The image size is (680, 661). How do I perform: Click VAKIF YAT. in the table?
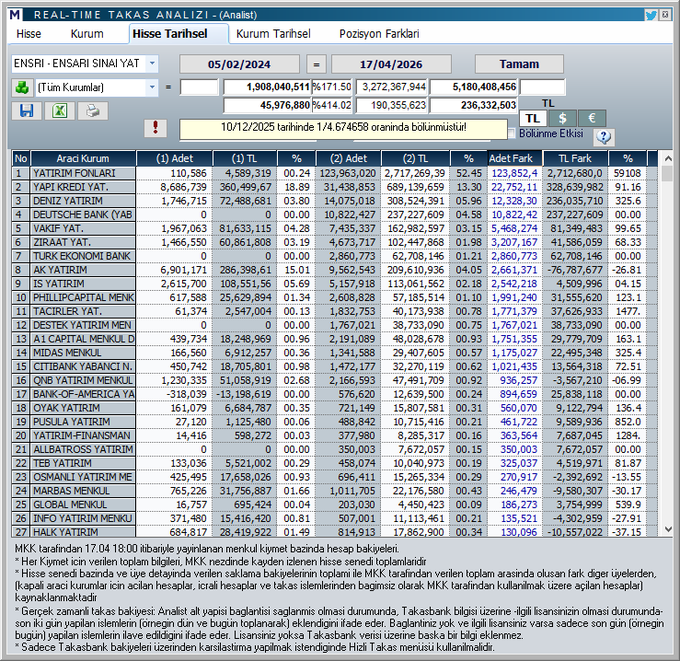59,229
